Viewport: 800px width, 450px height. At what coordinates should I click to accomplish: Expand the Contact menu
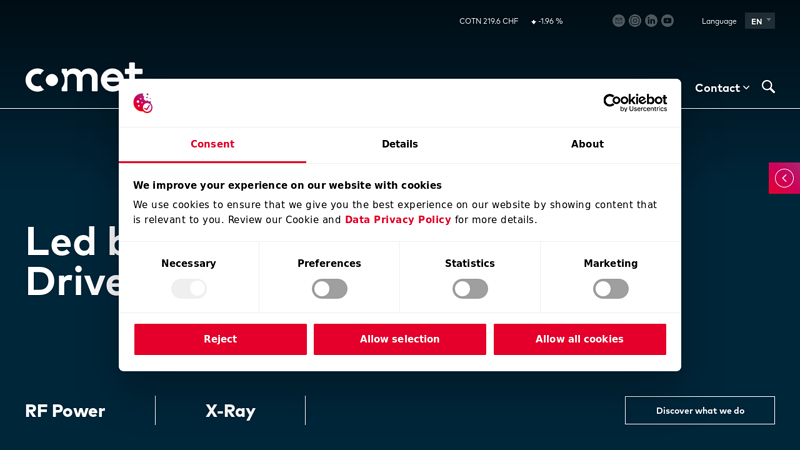722,88
